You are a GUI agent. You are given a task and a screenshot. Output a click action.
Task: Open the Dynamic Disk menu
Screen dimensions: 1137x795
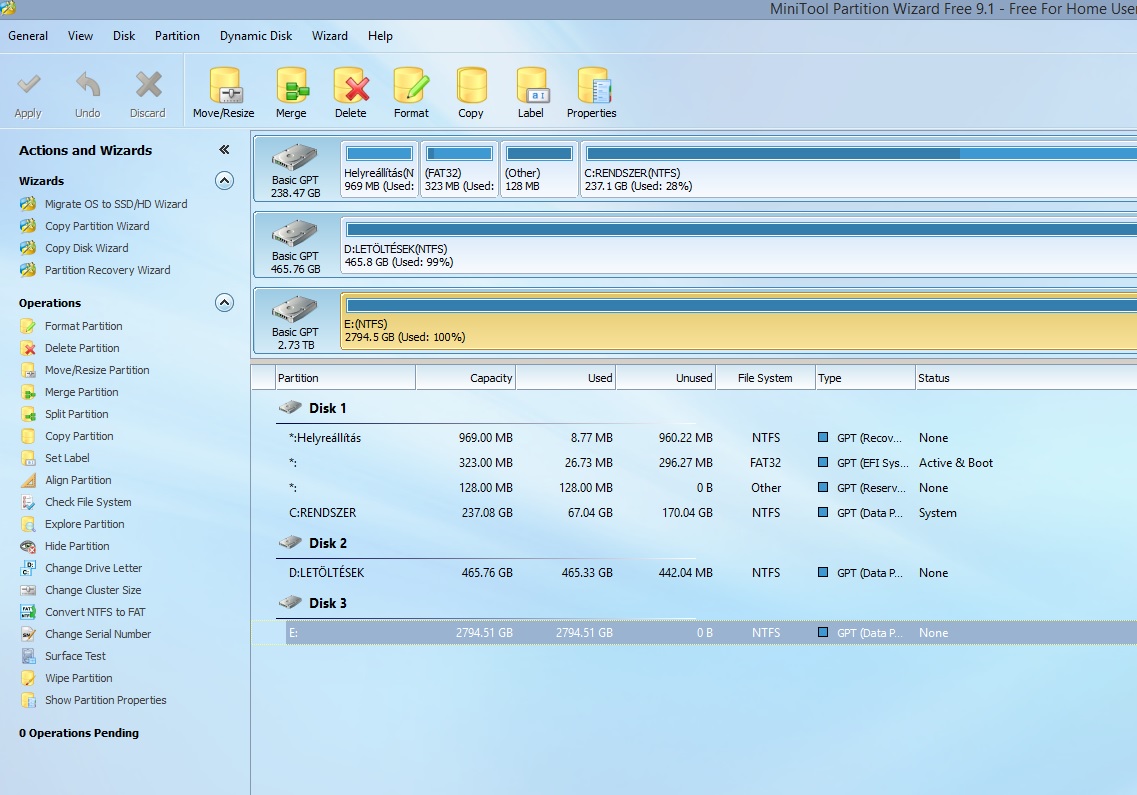click(x=256, y=36)
